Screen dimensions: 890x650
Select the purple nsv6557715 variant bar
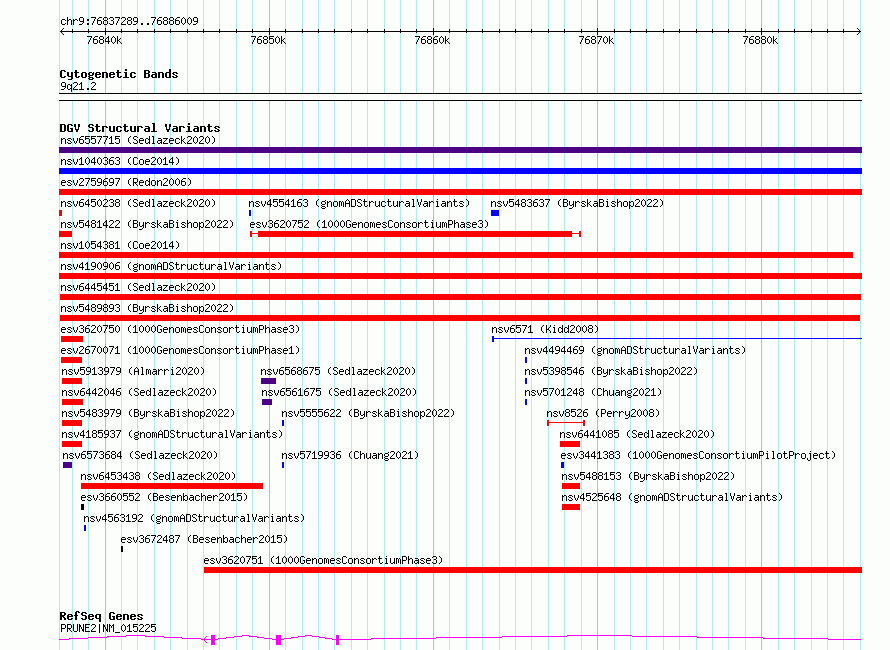[x=460, y=150]
